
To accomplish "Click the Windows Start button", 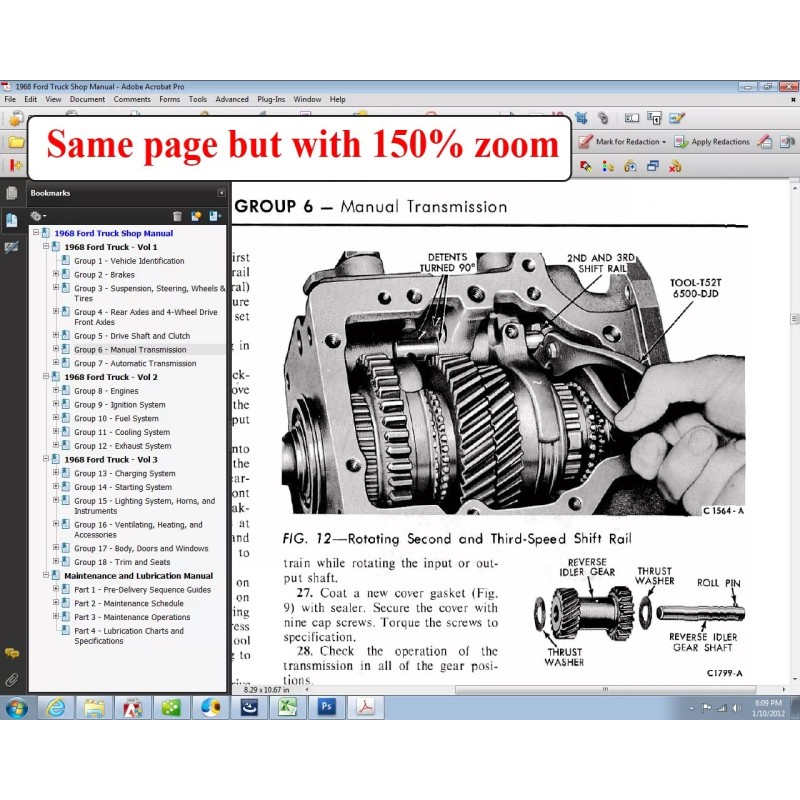I will [x=17, y=707].
